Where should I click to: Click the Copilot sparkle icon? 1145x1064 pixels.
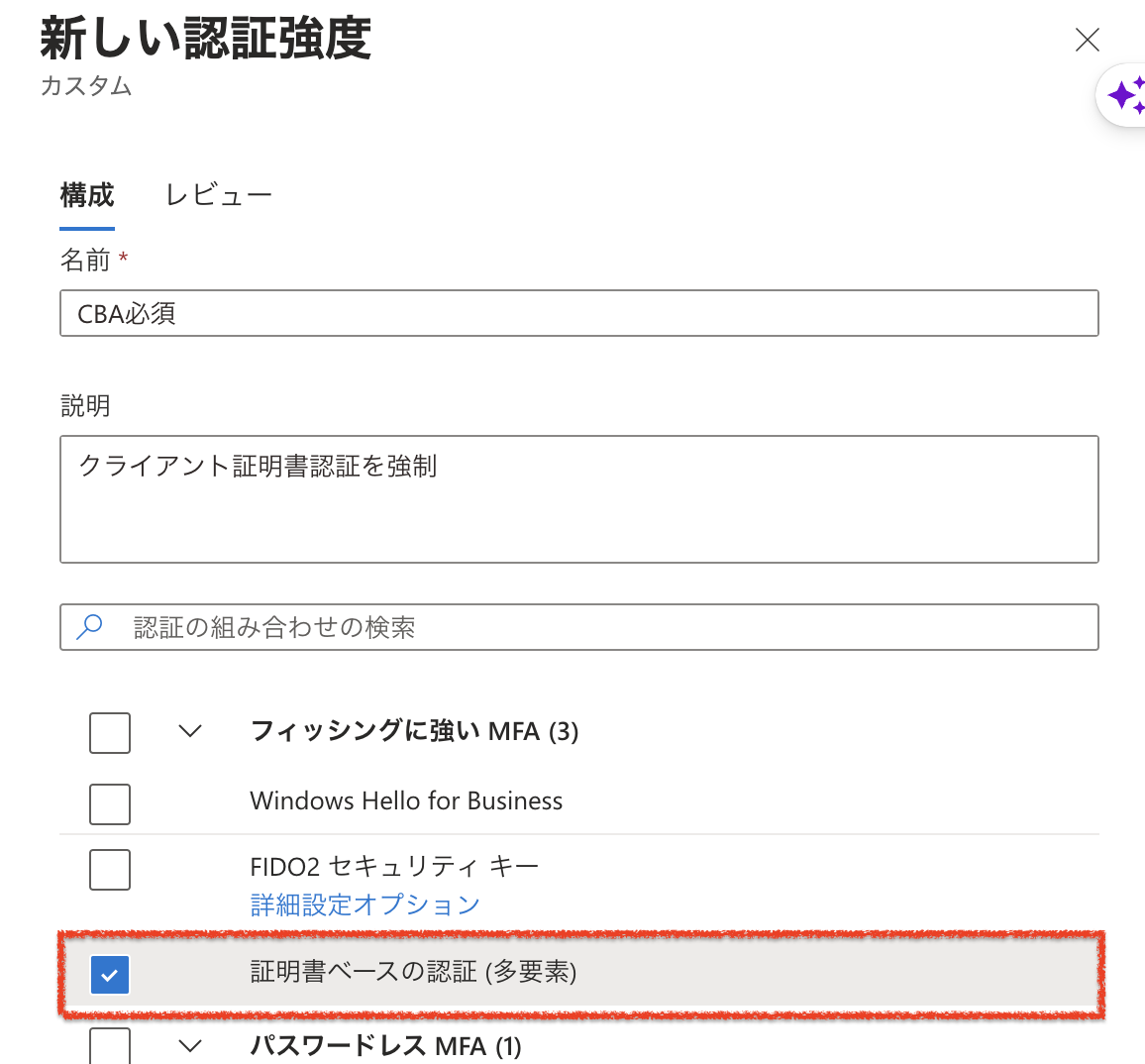point(1126,96)
